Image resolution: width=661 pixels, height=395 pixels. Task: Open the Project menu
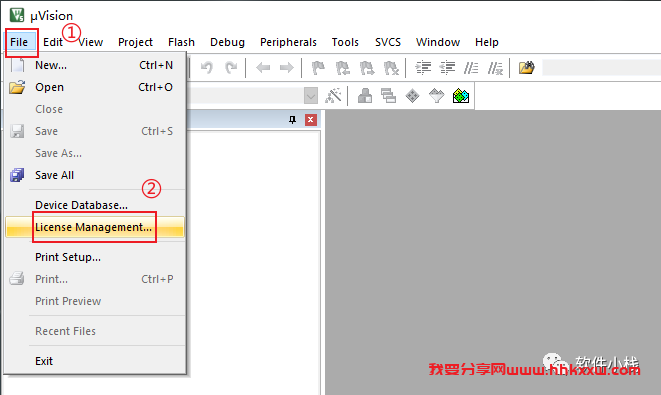click(x=135, y=42)
